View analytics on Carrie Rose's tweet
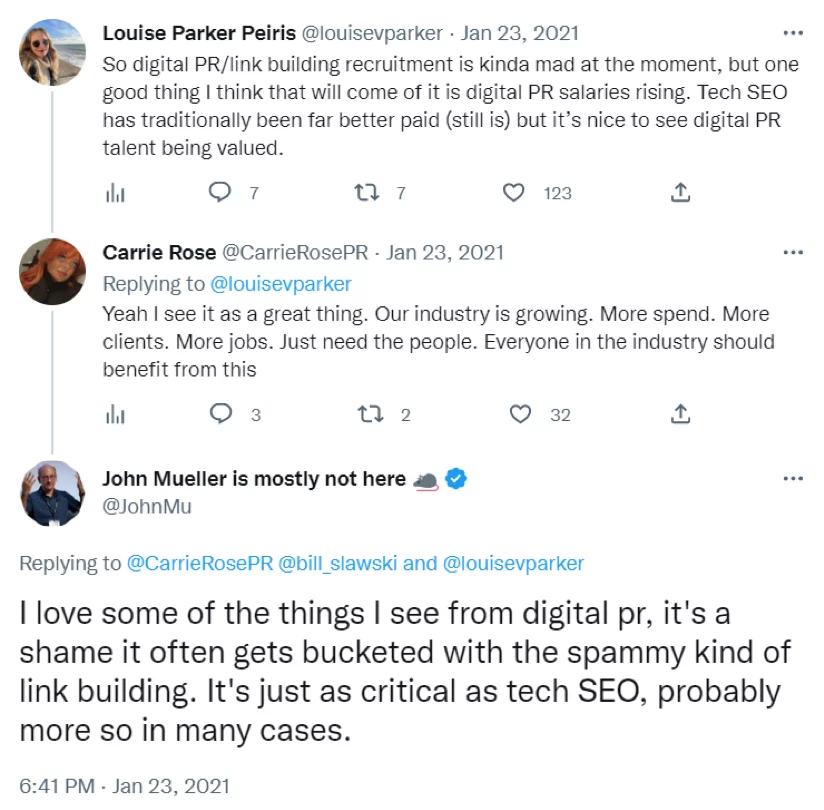Viewport: 824px width, 810px height. click(x=116, y=413)
